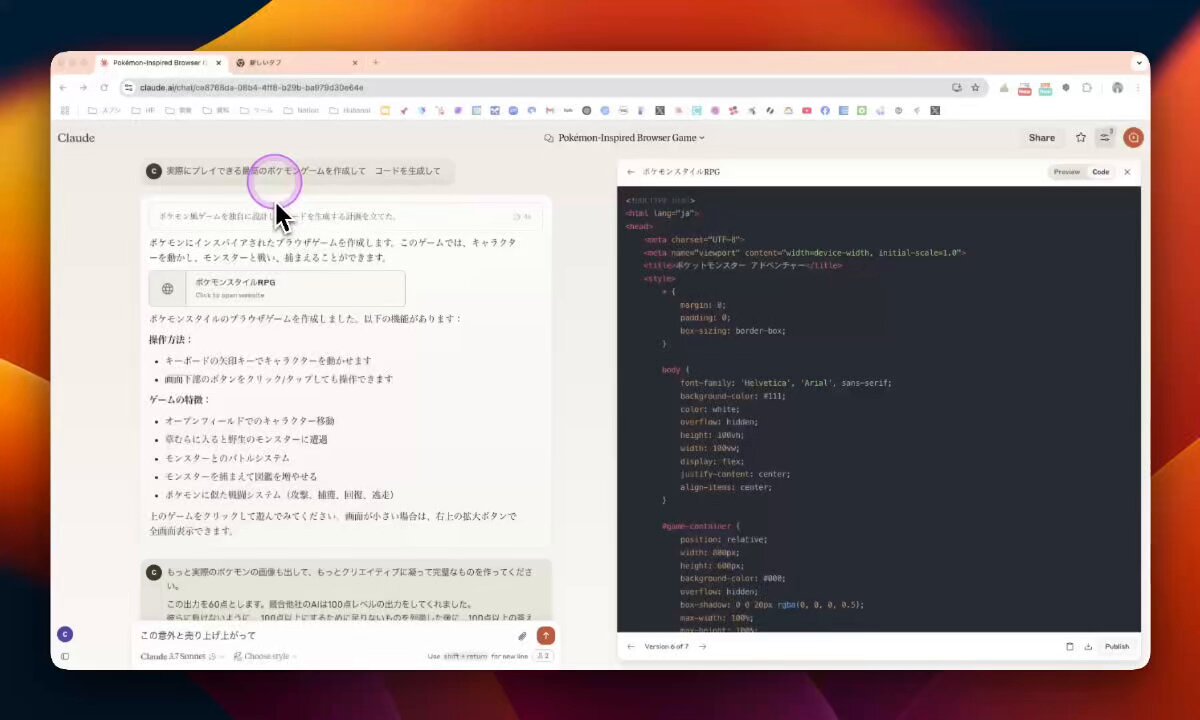Open the bookmarks apps grid icon
This screenshot has width=1200, height=720.
point(65,110)
